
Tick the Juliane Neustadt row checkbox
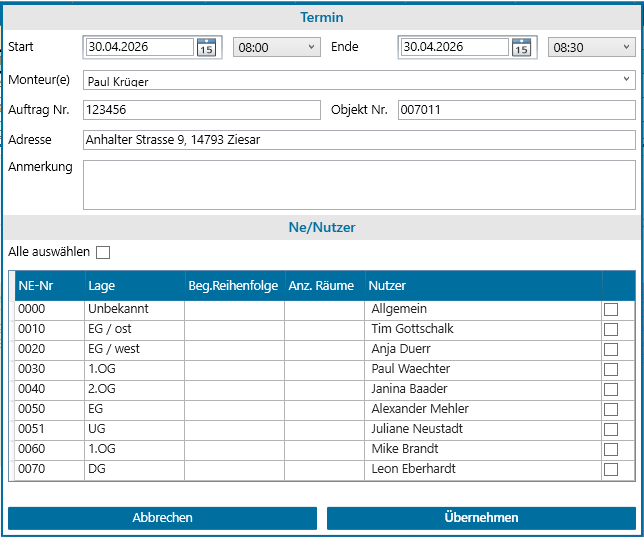tap(611, 429)
